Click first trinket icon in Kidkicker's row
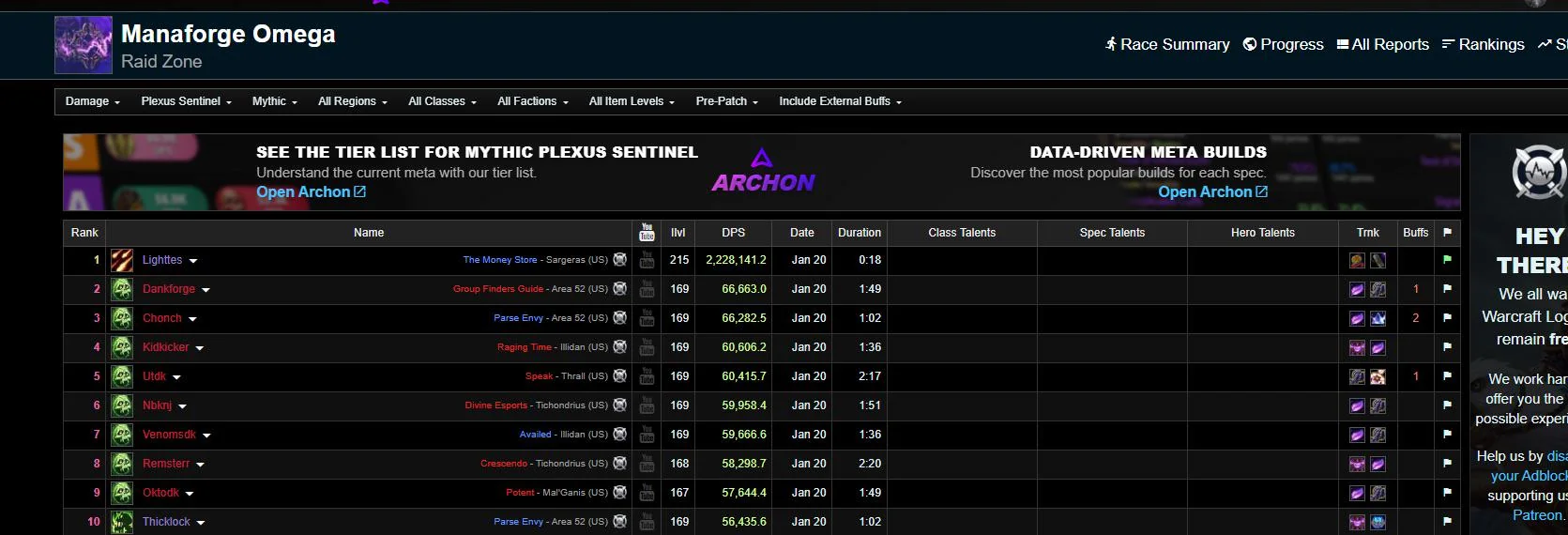Screen dimensions: 1568x535 point(1357,347)
